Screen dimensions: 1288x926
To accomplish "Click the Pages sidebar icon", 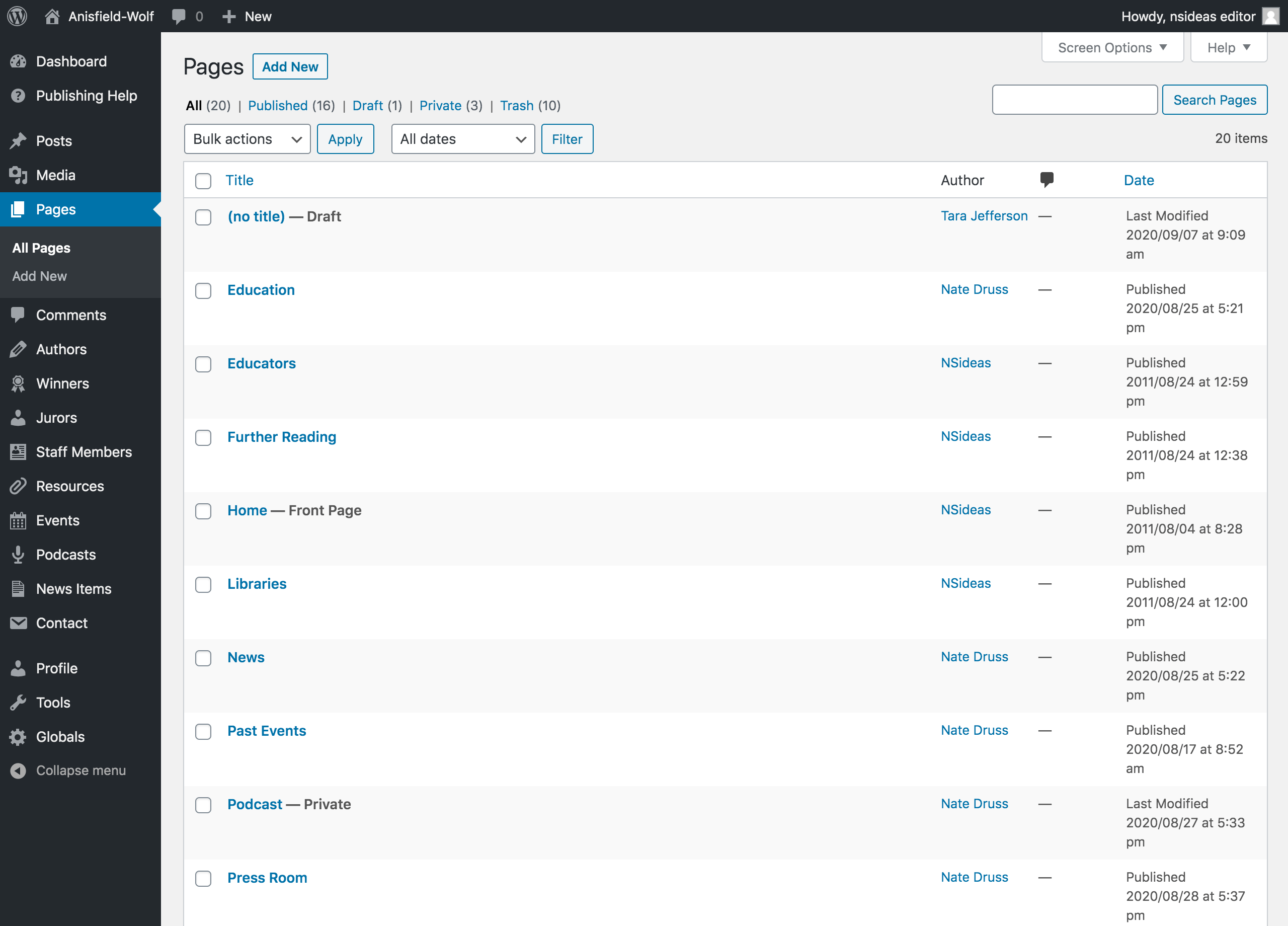I will coord(18,209).
